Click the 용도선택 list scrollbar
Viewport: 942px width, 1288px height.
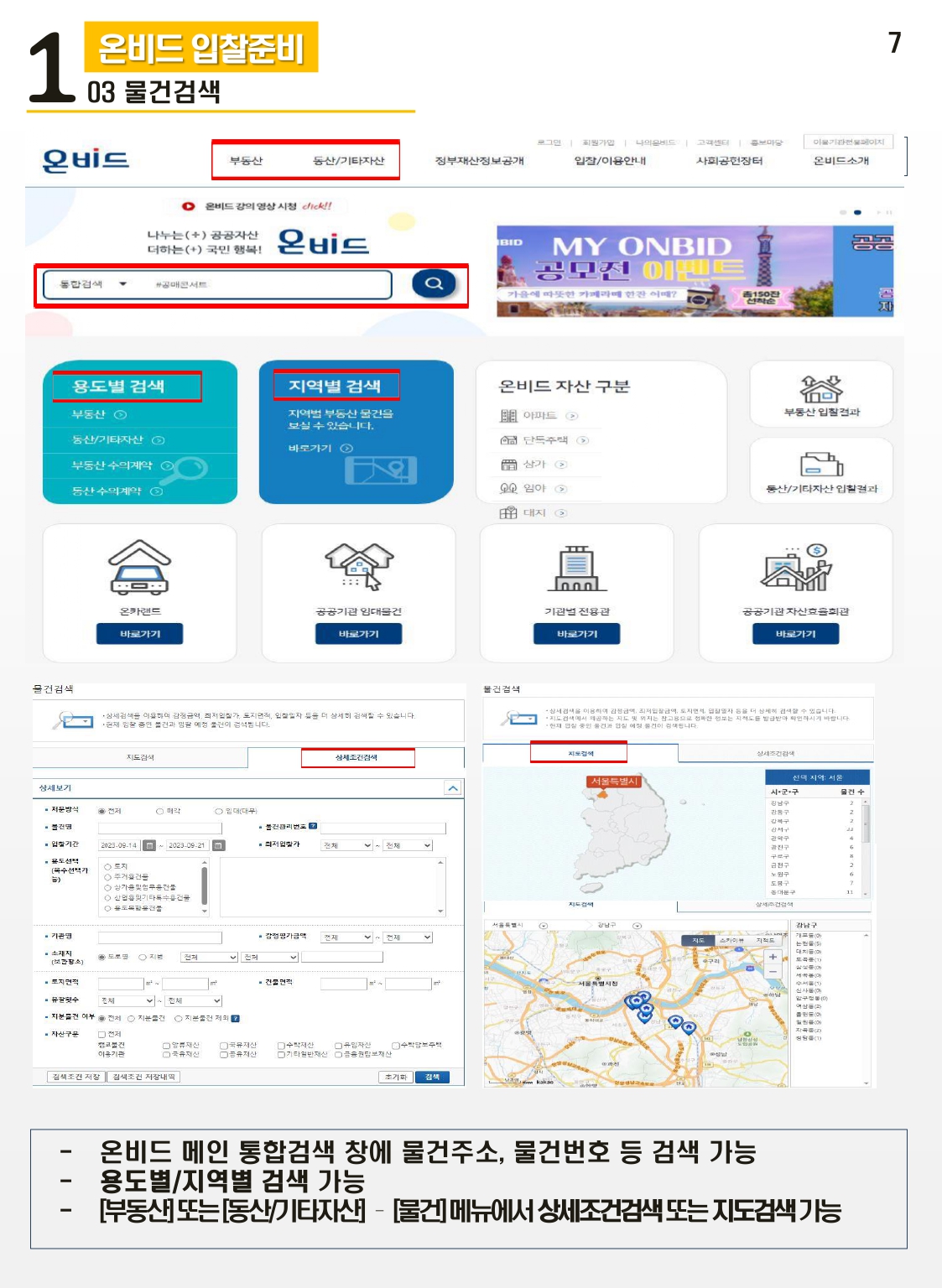(x=204, y=885)
